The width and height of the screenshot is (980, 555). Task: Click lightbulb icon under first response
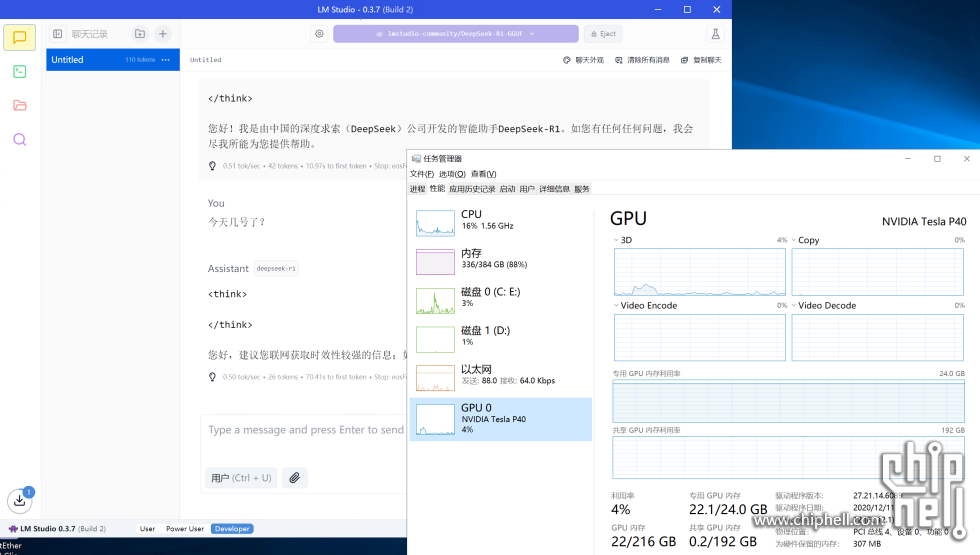(212, 166)
